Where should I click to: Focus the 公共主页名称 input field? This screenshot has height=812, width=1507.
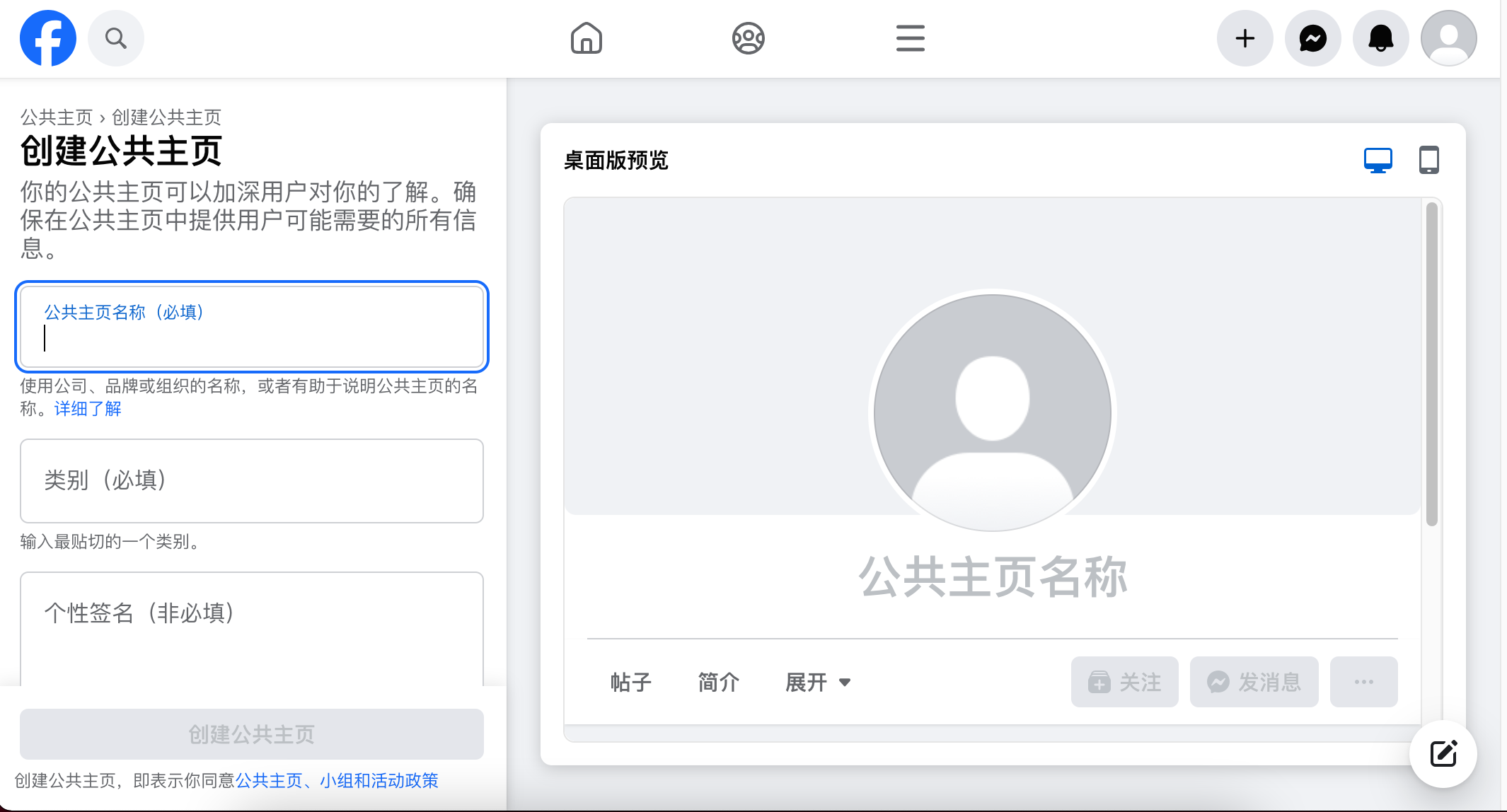click(x=252, y=327)
